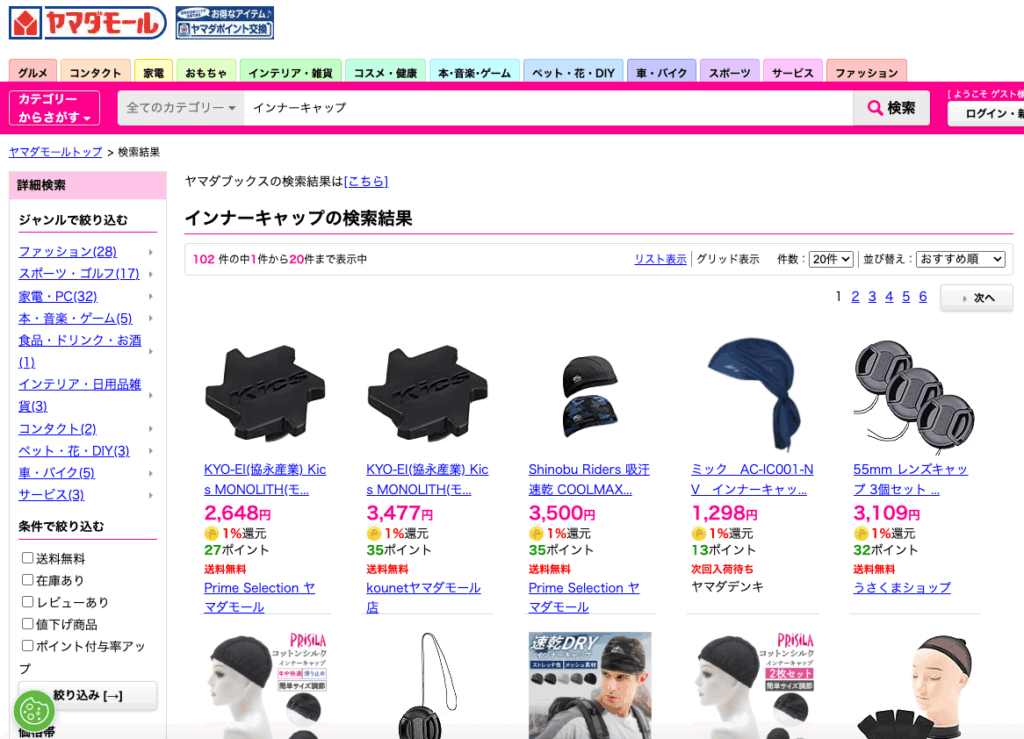Open the first Kics MONOLITH product image

tap(265, 394)
